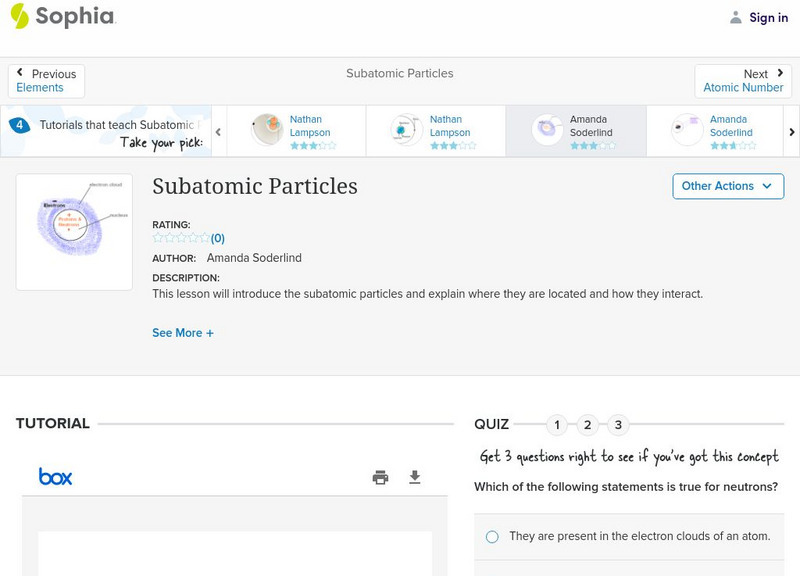Image resolution: width=800 pixels, height=576 pixels.
Task: Click the Sign in user icon
Action: click(x=736, y=17)
